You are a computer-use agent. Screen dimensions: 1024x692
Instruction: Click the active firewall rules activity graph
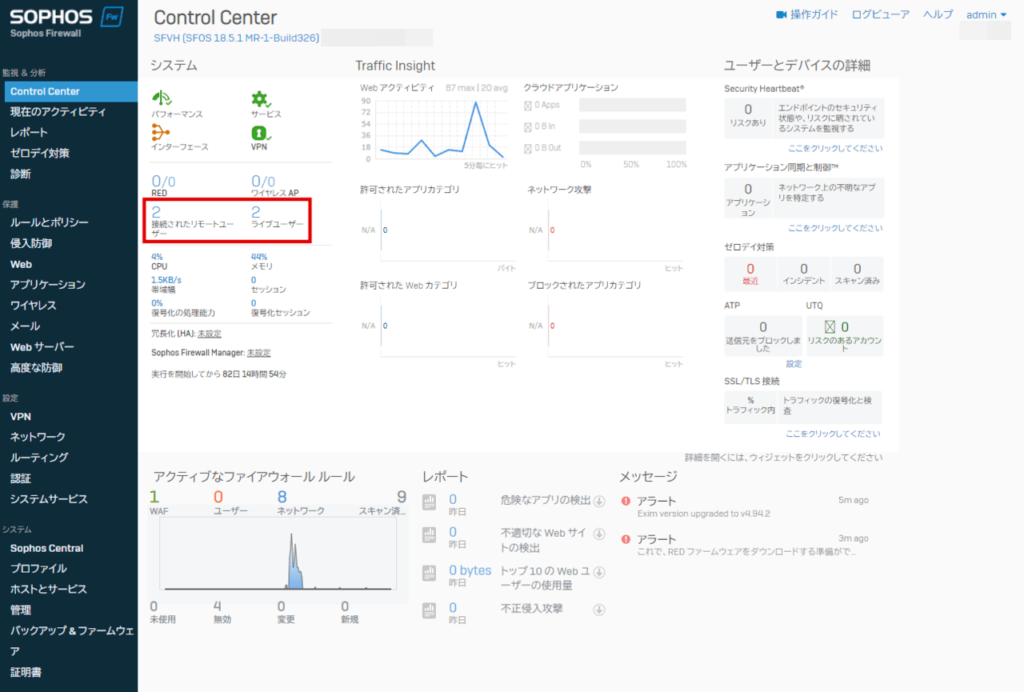click(278, 555)
